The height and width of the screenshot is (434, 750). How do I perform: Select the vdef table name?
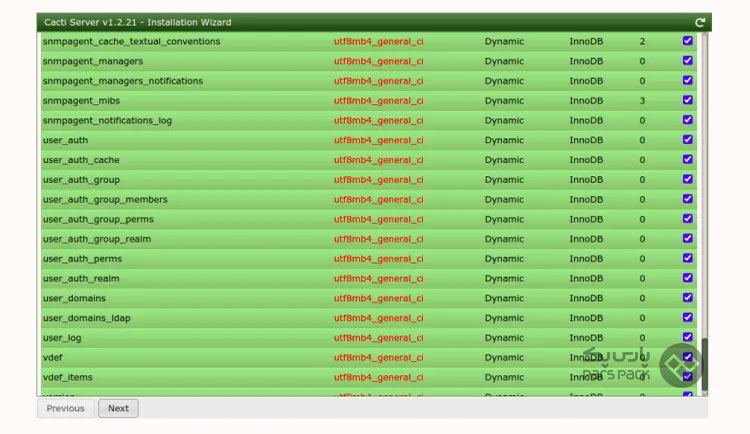click(x=53, y=357)
